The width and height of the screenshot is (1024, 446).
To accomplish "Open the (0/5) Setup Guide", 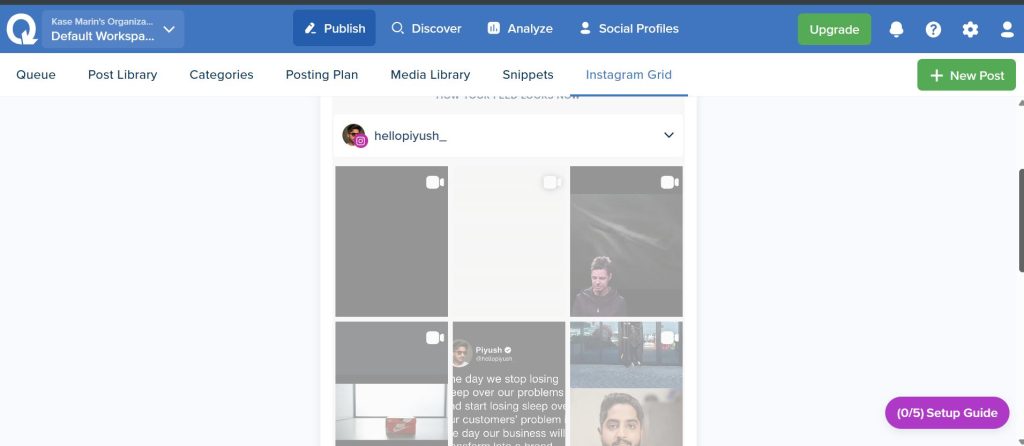I will coord(947,413).
